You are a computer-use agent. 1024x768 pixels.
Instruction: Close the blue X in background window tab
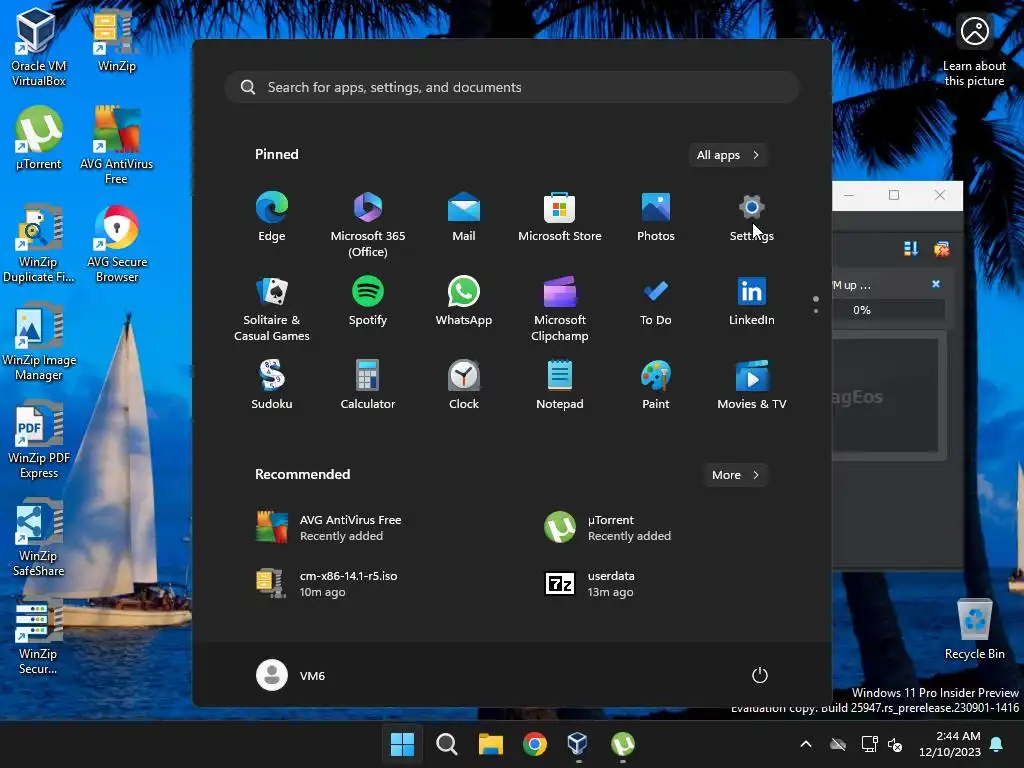(936, 284)
